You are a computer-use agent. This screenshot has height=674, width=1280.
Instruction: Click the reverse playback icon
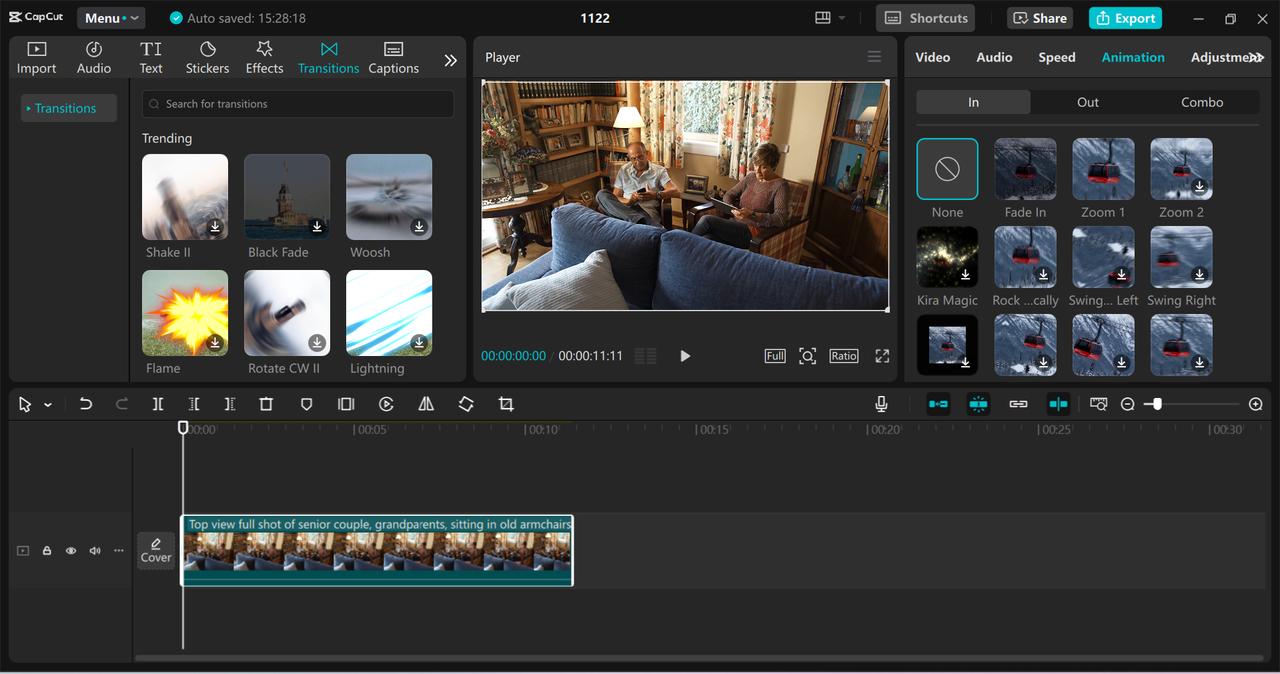[386, 404]
